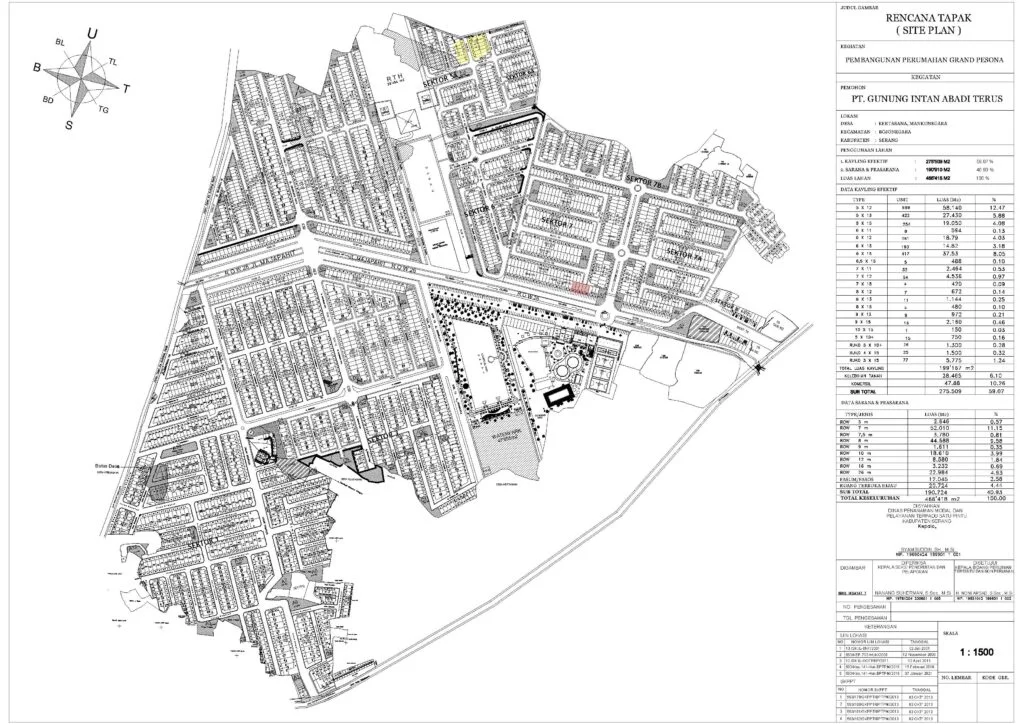Click the scale value 1 : 1500
Screen dimensions: 1024x724
click(975, 651)
